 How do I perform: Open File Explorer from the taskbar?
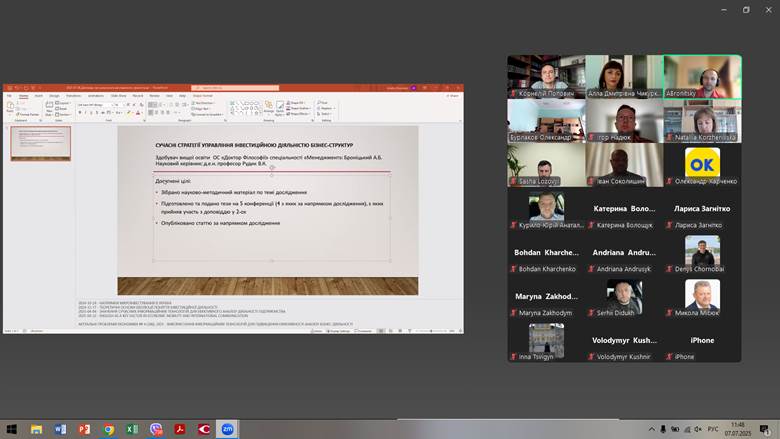[x=36, y=429]
